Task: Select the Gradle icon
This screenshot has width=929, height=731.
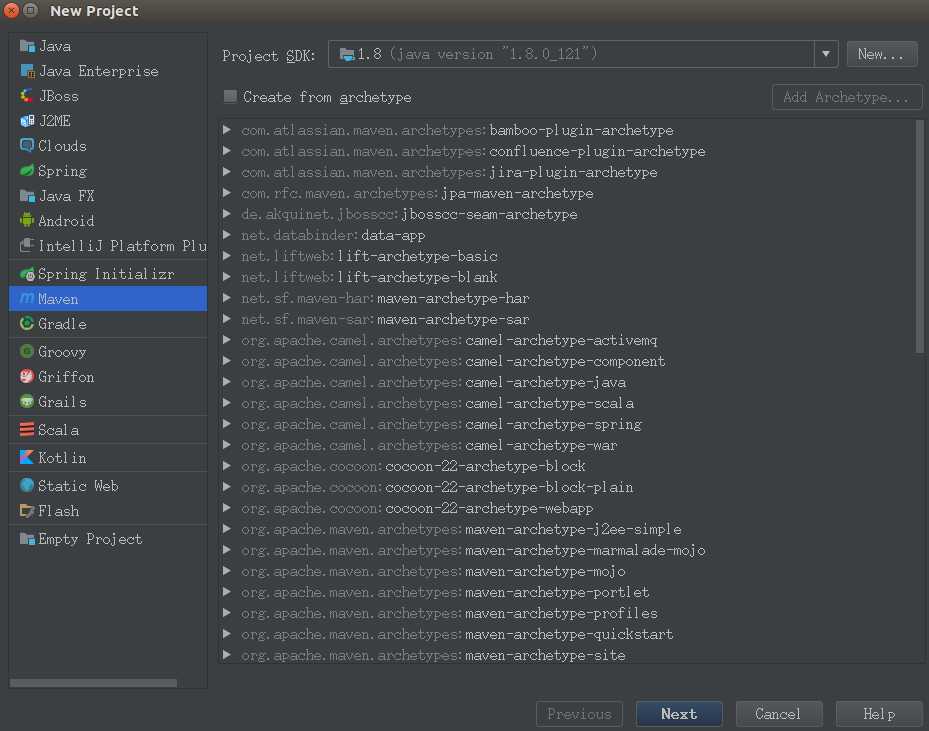Action: [x=27, y=324]
